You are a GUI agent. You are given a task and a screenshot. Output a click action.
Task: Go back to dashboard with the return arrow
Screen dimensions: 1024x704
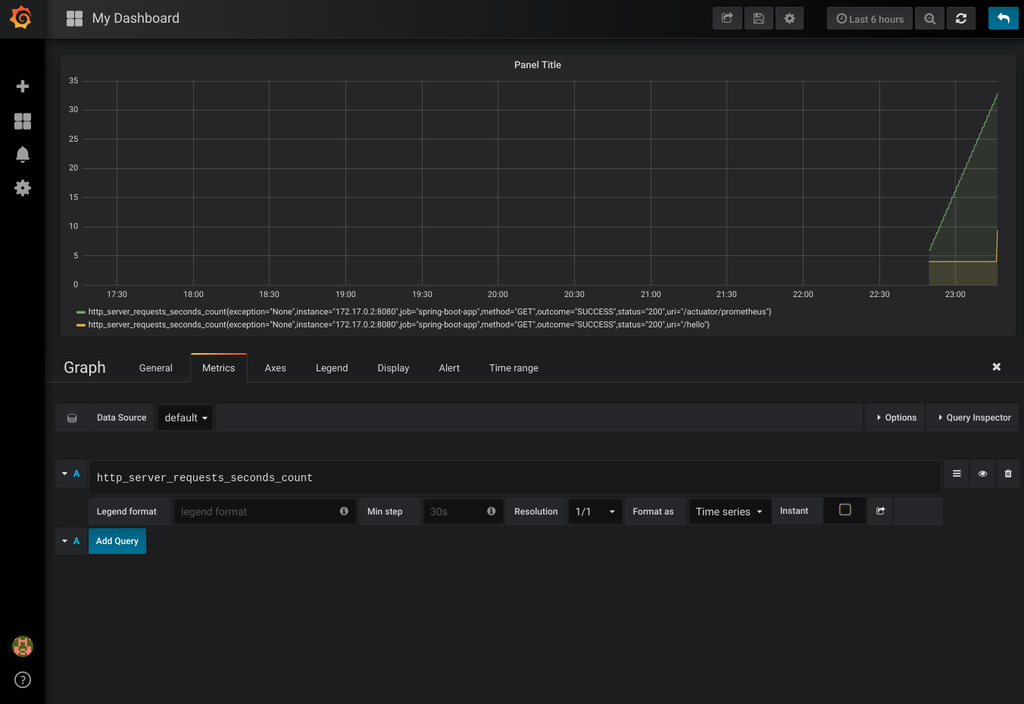click(x=1003, y=18)
